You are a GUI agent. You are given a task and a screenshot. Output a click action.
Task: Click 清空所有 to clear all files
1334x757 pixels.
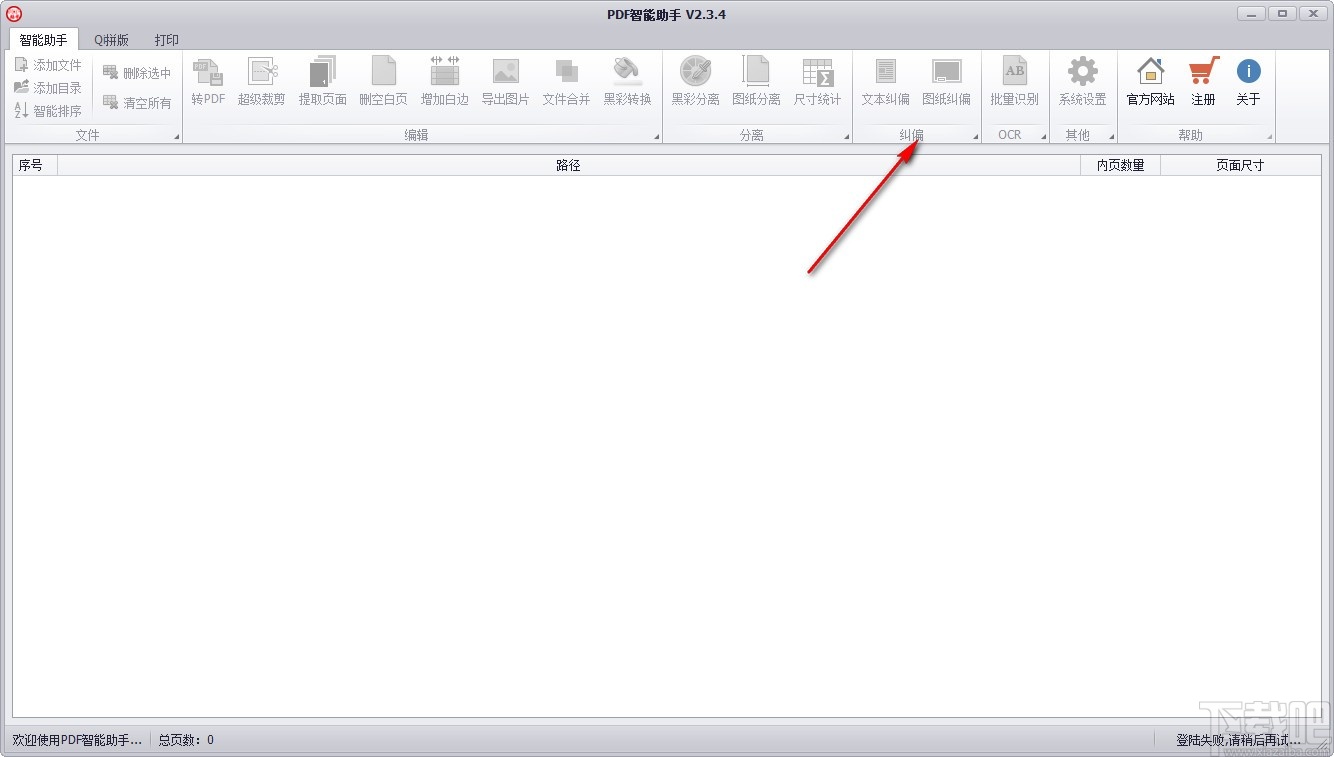pos(139,102)
